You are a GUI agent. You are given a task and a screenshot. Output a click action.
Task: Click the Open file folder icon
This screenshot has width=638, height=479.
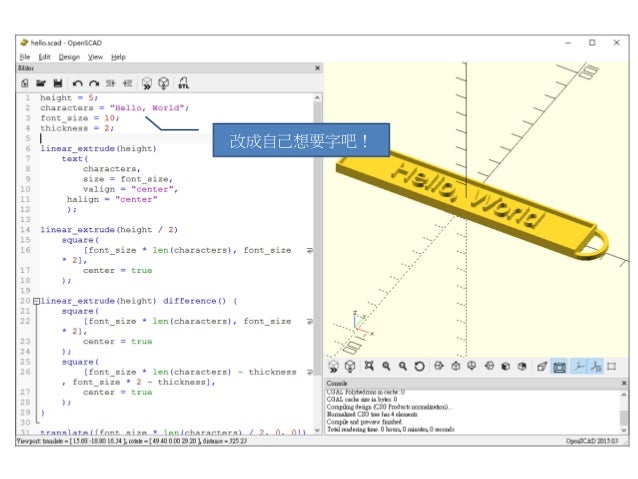[x=41, y=83]
